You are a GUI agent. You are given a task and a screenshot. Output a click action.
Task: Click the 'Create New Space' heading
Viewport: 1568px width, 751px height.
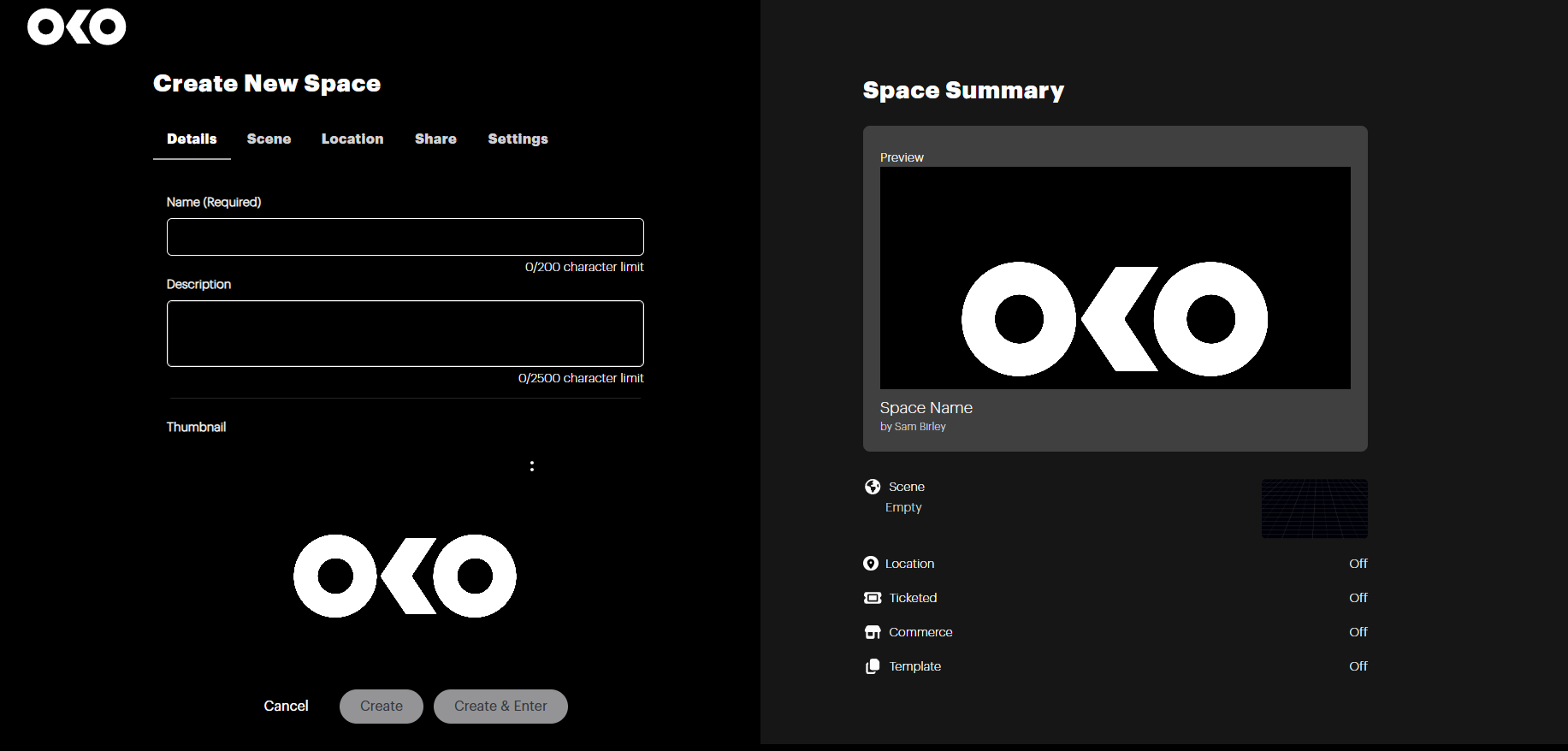[267, 84]
